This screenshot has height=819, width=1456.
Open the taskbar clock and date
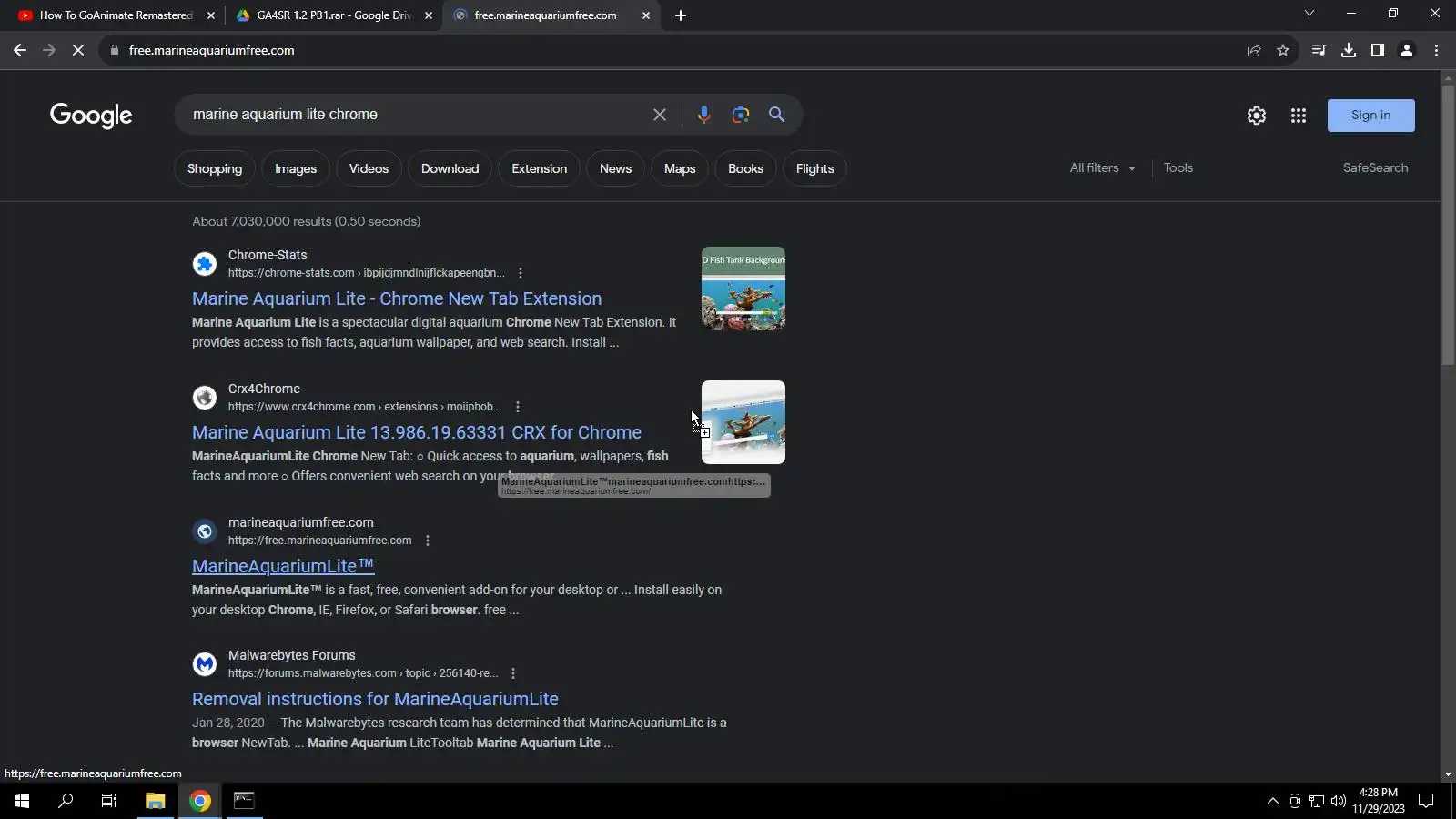1378,801
